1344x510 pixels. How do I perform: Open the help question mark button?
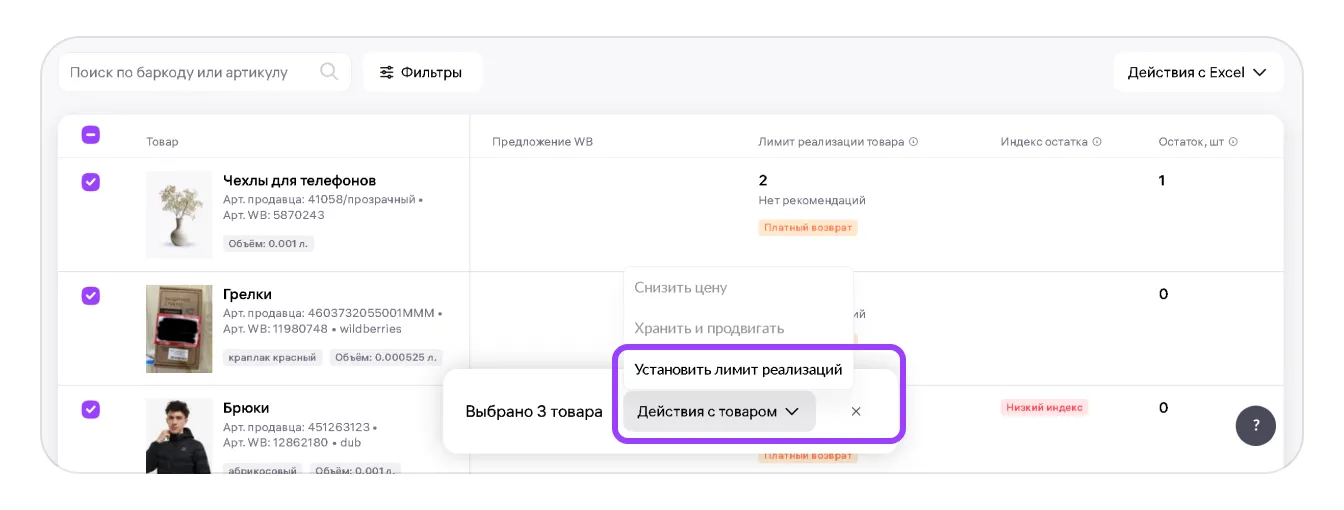click(x=1256, y=425)
